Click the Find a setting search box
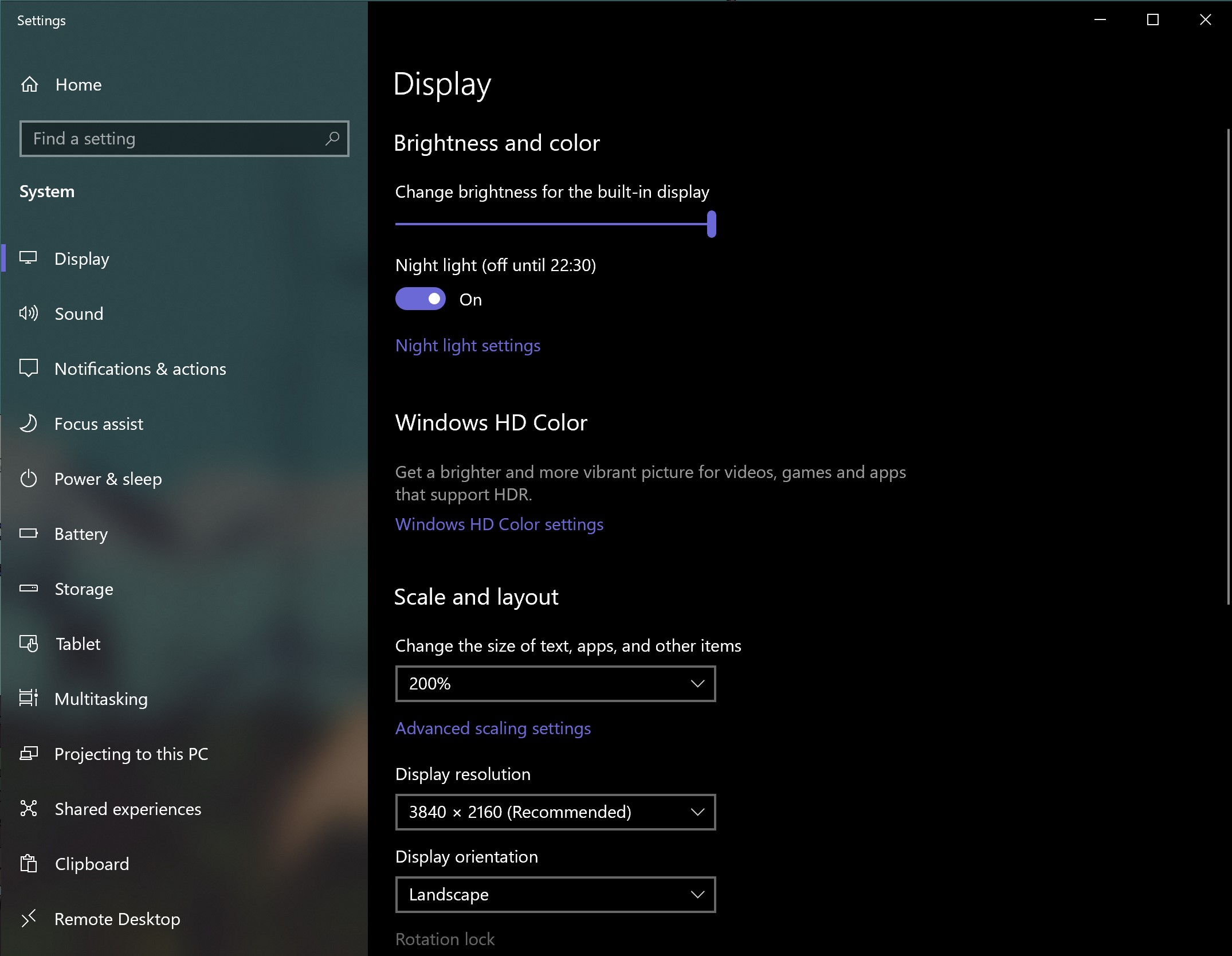The height and width of the screenshot is (956, 1232). pos(184,138)
